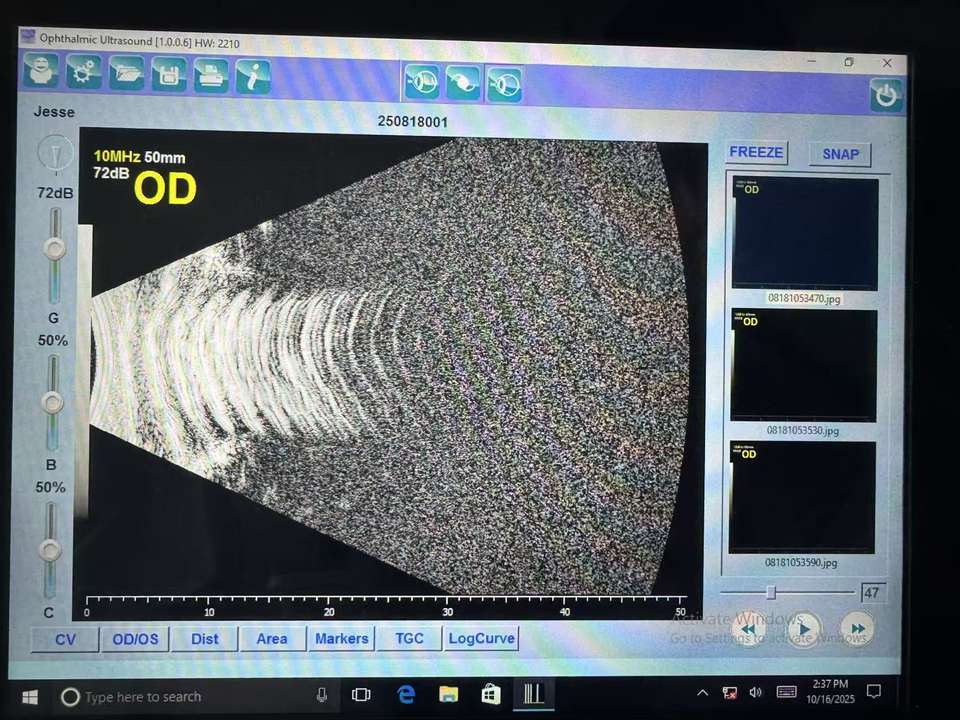Screen dimensions: 960x720
Task: Click the power button icon top right
Action: pos(886,96)
